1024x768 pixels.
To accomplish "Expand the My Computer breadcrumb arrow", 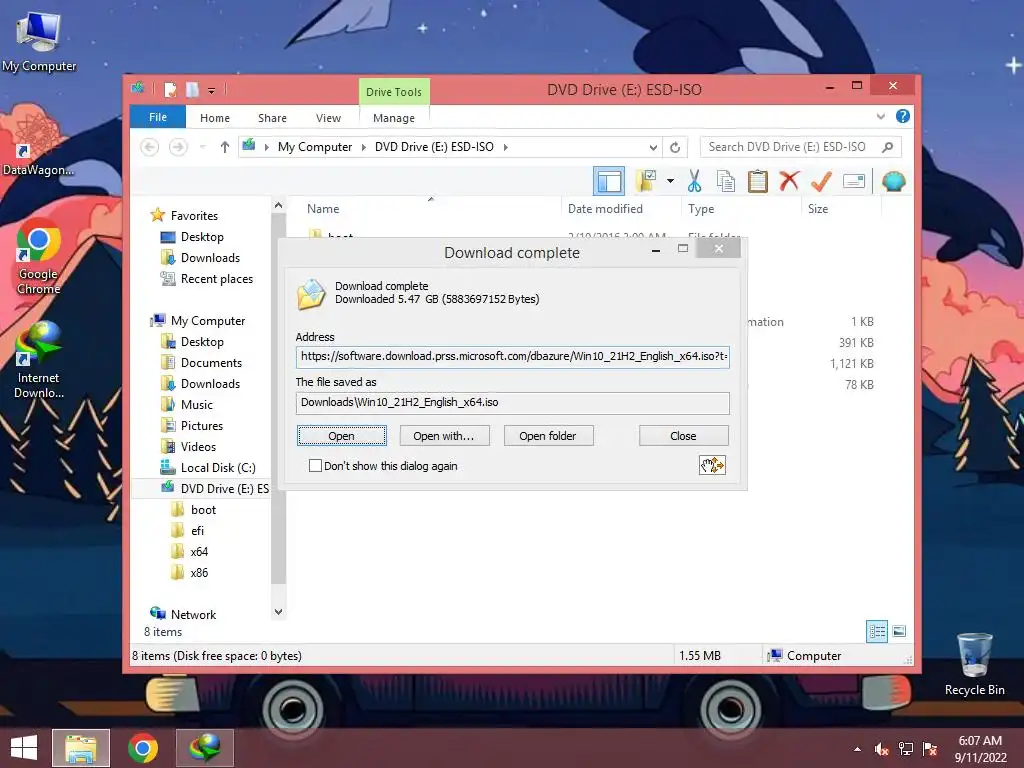I will (364, 147).
